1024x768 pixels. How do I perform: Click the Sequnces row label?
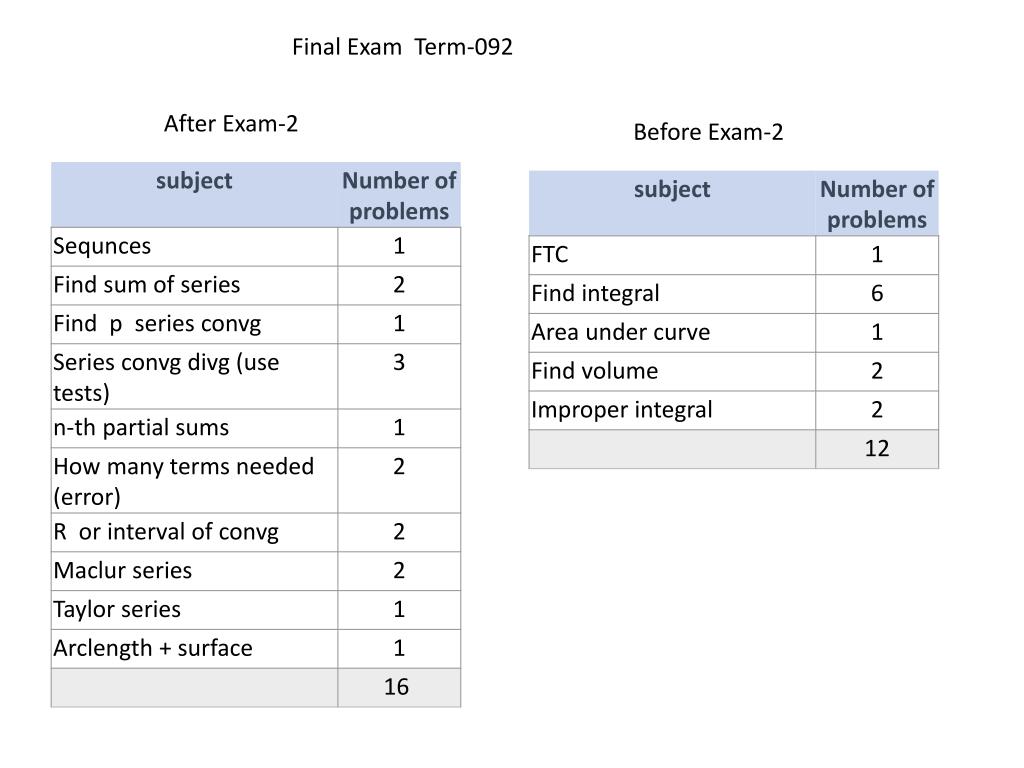point(195,246)
